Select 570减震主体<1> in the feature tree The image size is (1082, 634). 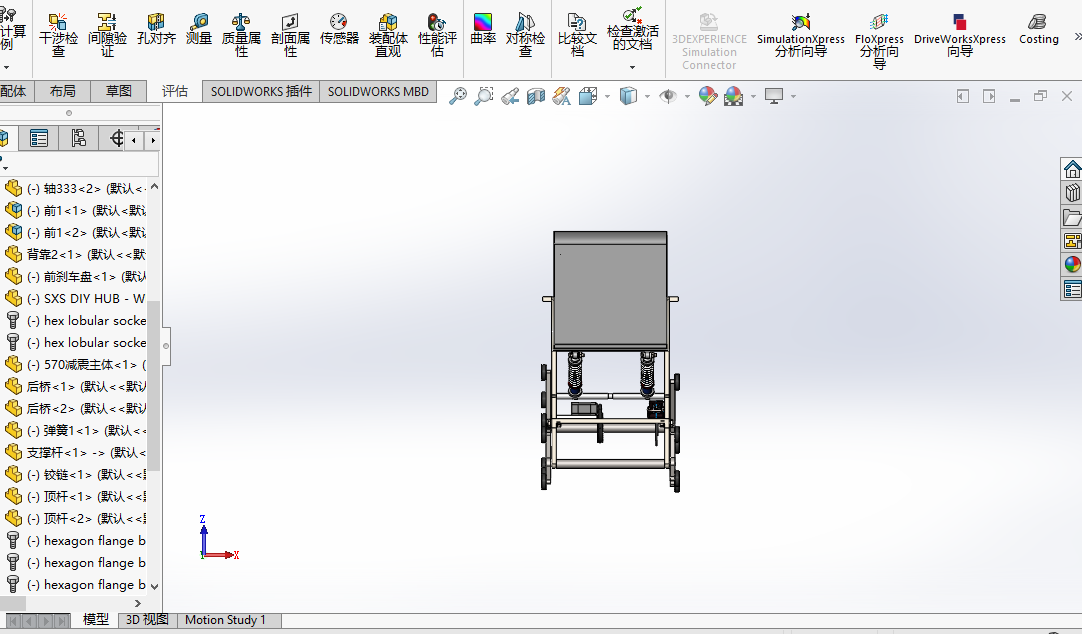click(75, 364)
